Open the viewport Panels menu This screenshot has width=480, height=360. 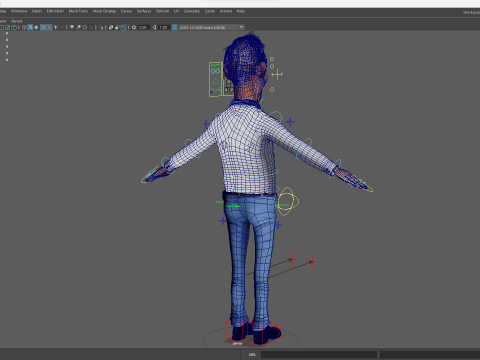[x=16, y=21]
